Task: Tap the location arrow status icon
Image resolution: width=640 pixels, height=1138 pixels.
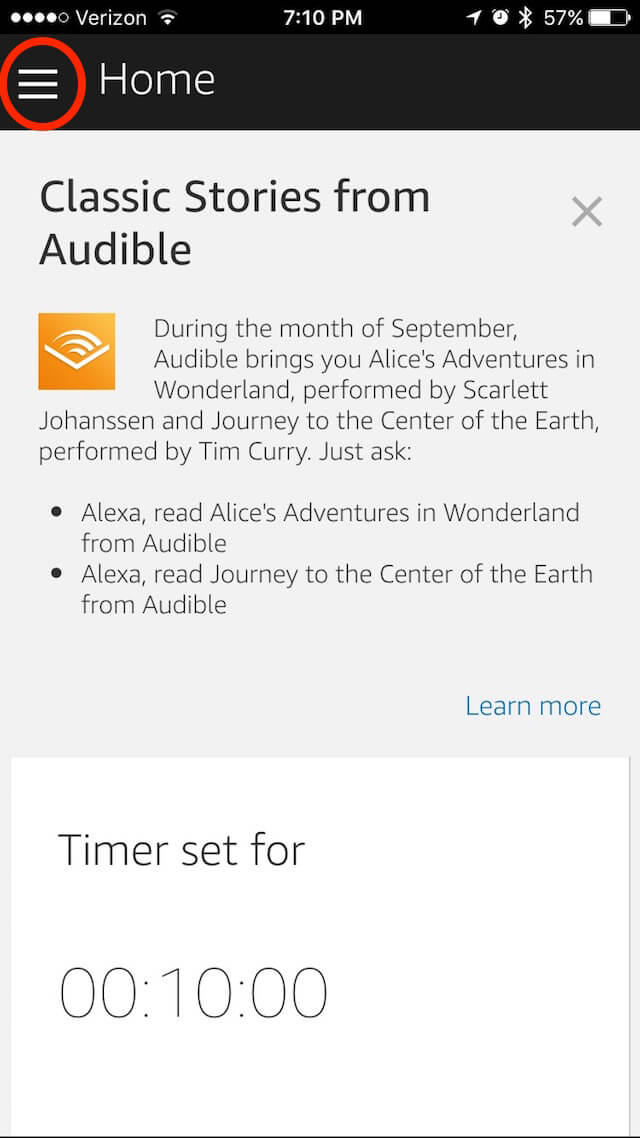Action: [x=474, y=17]
